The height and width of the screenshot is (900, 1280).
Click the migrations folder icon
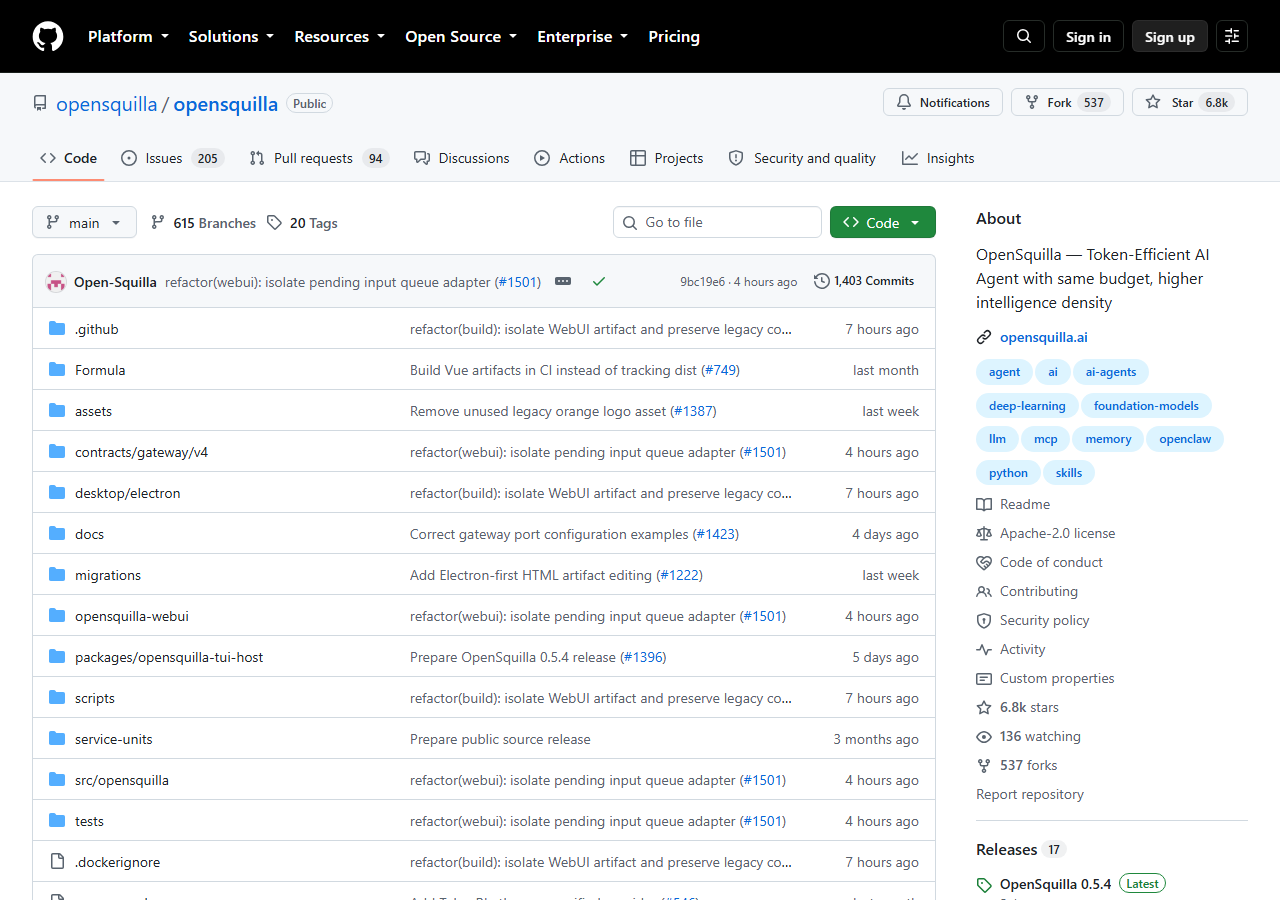click(57, 575)
